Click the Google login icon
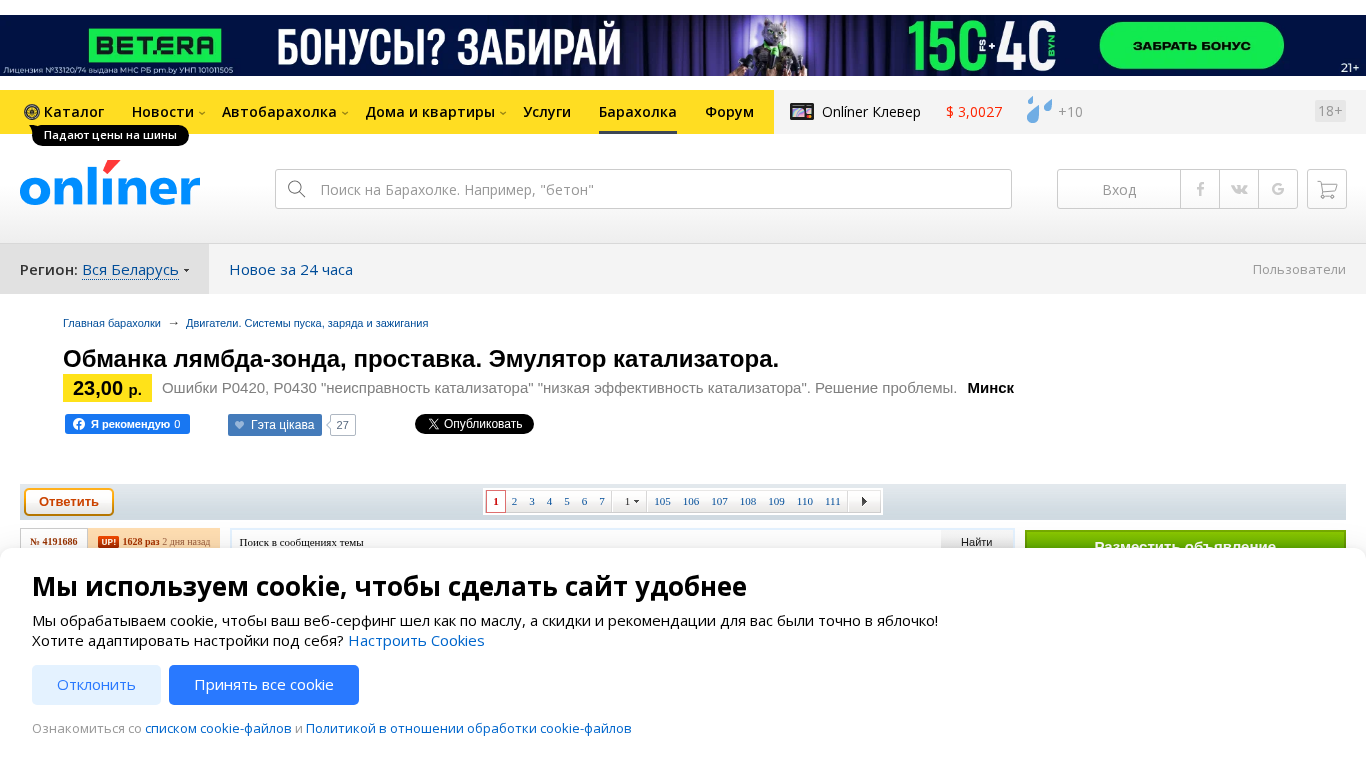 1278,189
